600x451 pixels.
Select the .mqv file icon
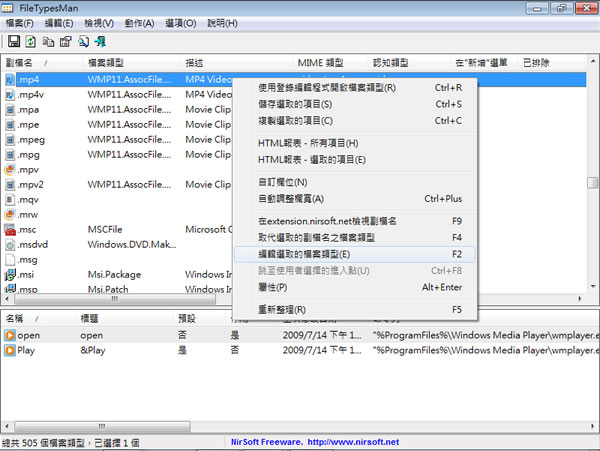pyautogui.click(x=10, y=200)
